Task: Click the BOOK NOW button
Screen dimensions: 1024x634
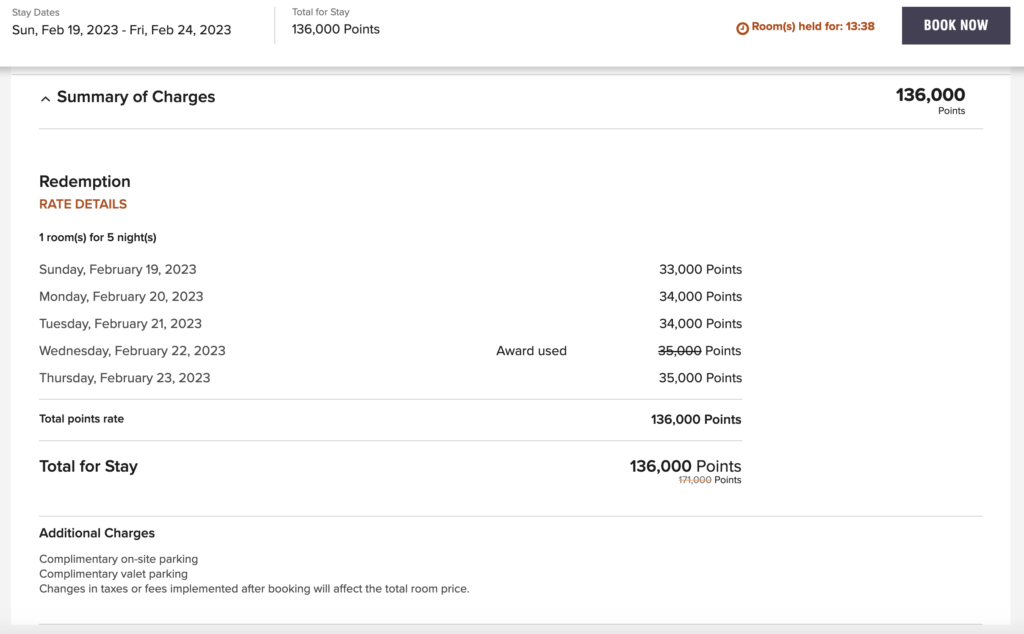Action: click(x=955, y=26)
